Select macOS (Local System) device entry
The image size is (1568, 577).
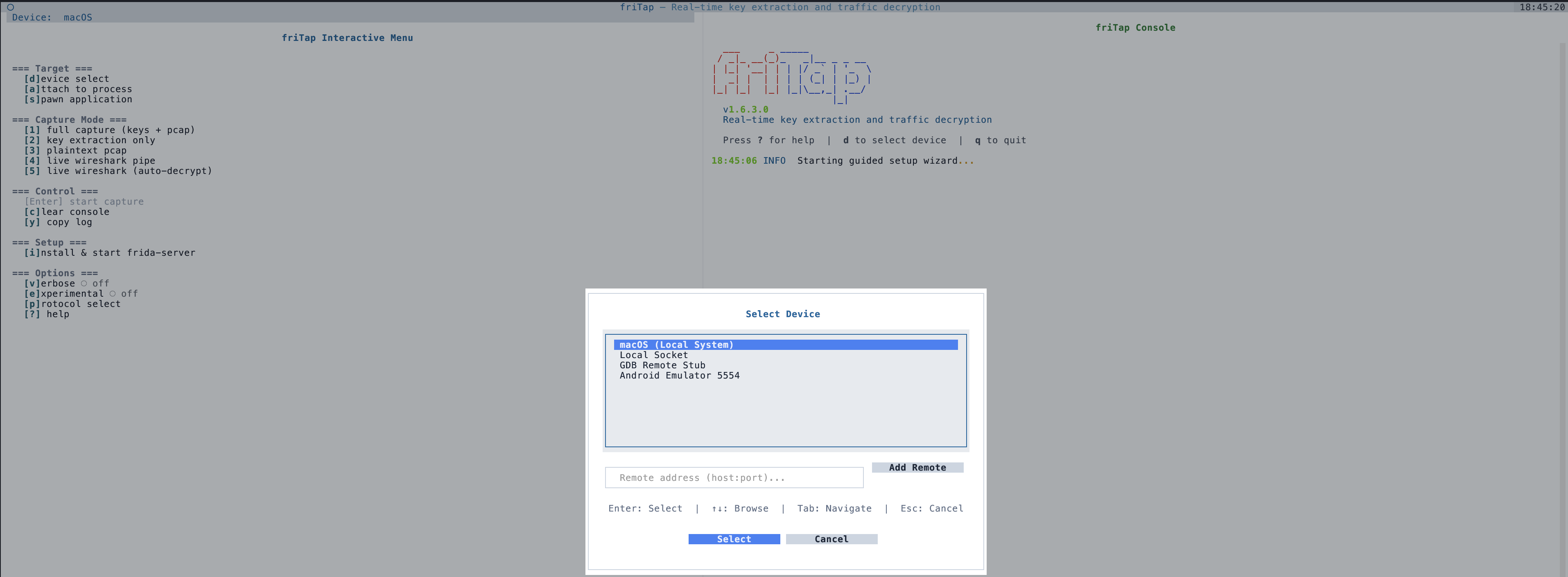click(785, 345)
